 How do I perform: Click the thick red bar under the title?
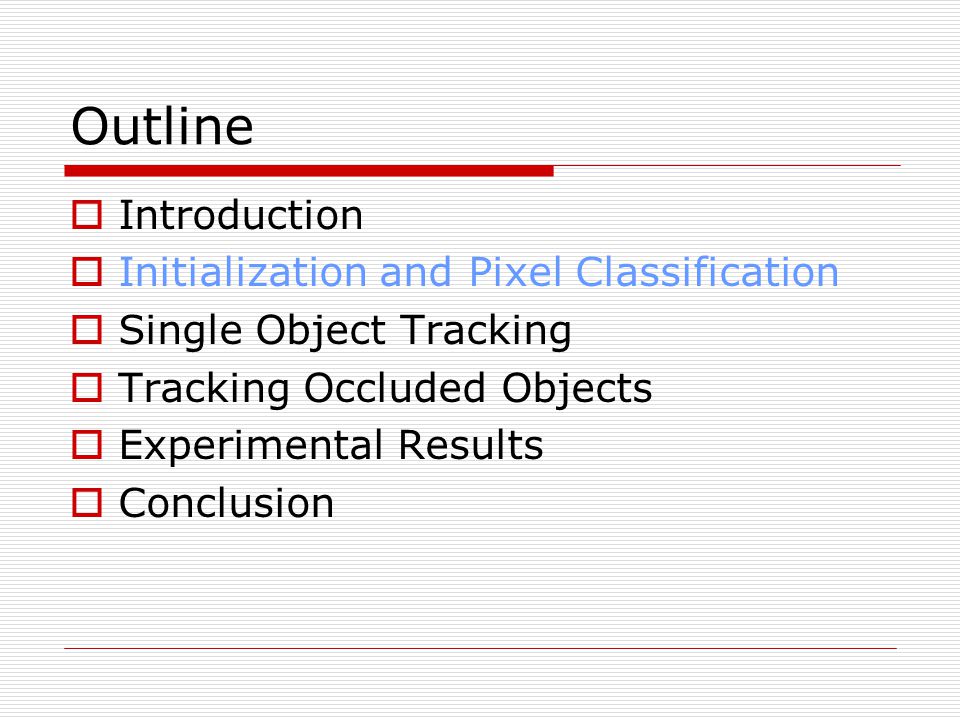click(x=309, y=171)
